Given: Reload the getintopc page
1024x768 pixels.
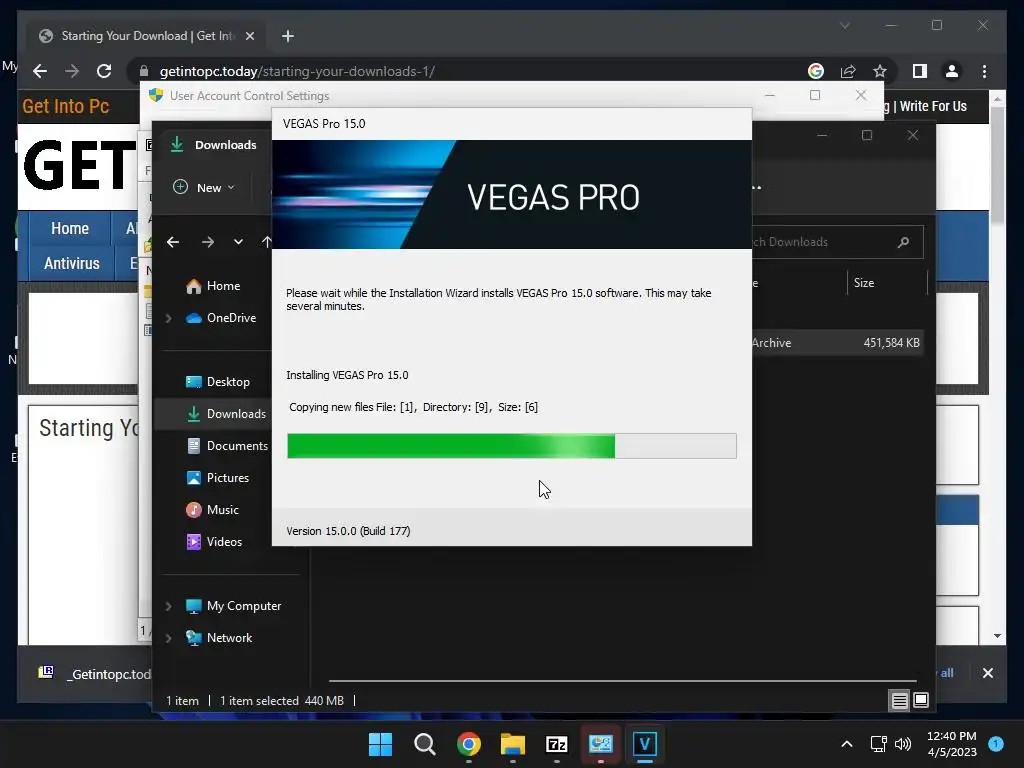Looking at the screenshot, I should coord(104,71).
